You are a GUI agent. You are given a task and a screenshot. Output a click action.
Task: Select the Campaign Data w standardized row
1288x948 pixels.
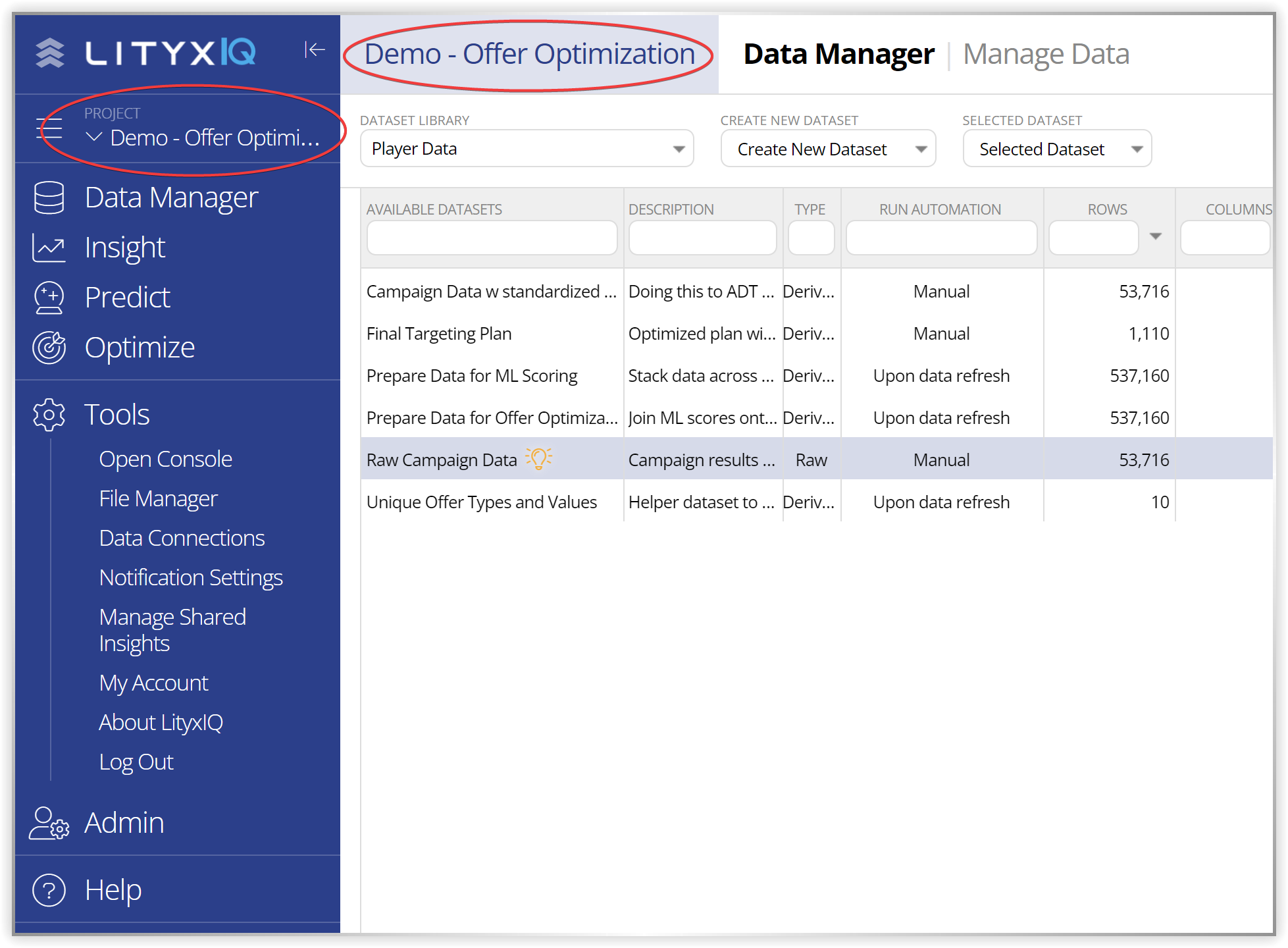pos(816,291)
